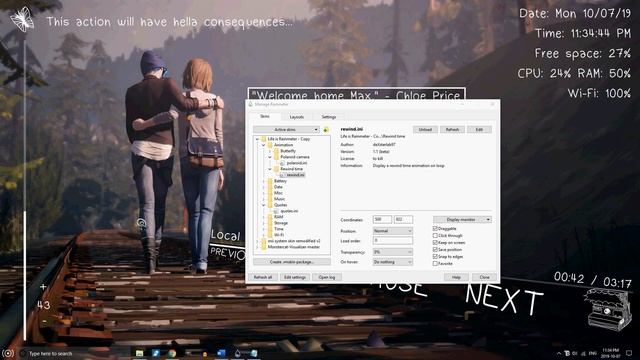Screen dimensions: 640x360
Task: Enable the Click through checkbox
Action: (x=435, y=236)
